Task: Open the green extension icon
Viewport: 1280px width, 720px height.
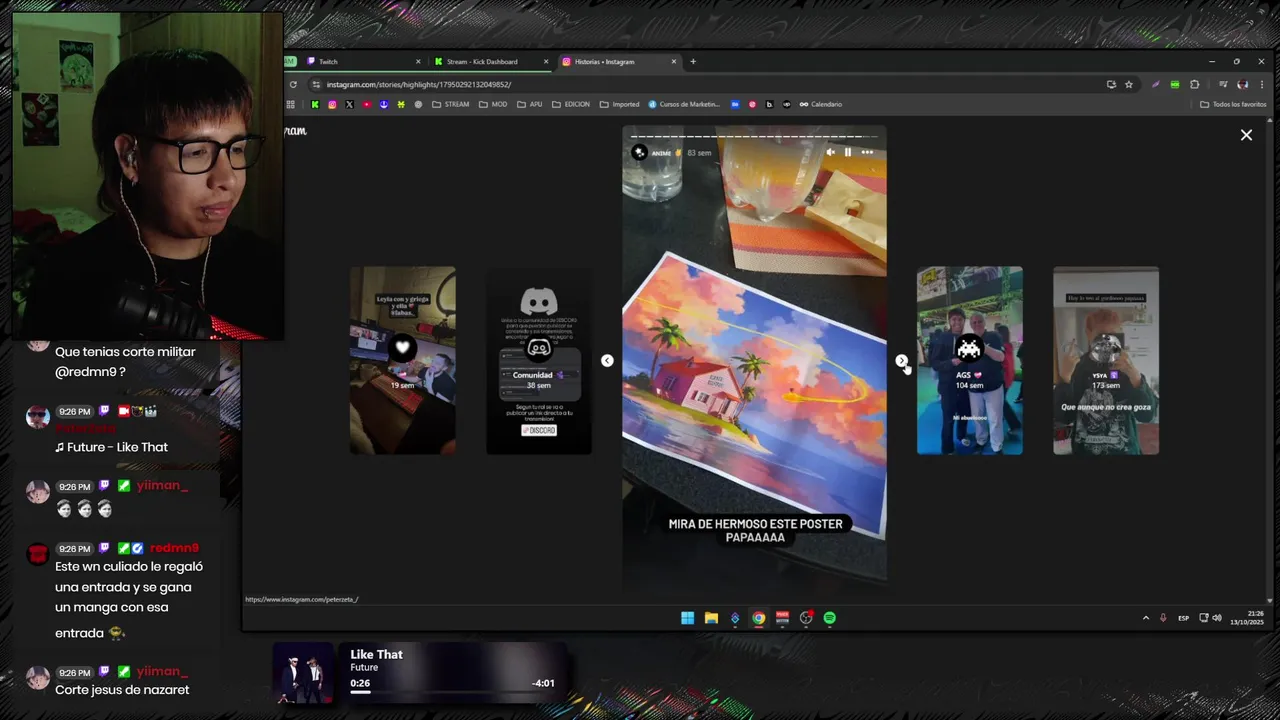Action: 1175,85
